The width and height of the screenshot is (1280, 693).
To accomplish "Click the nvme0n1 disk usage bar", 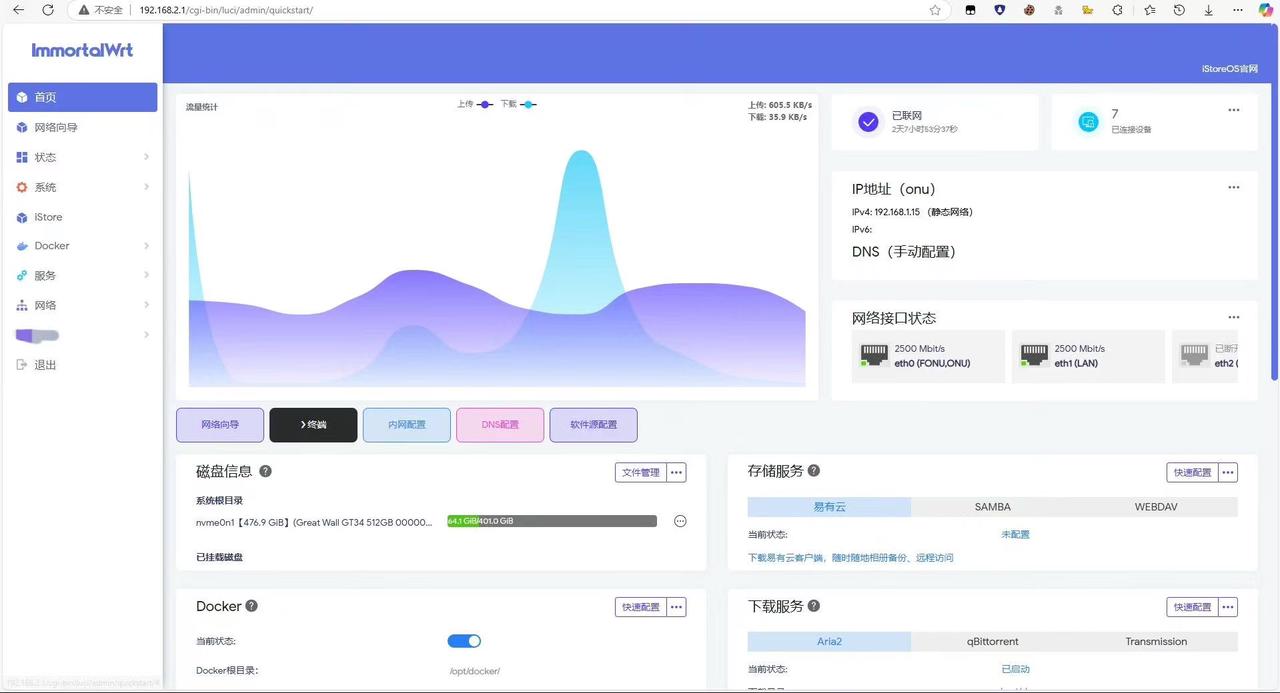I will [551, 521].
